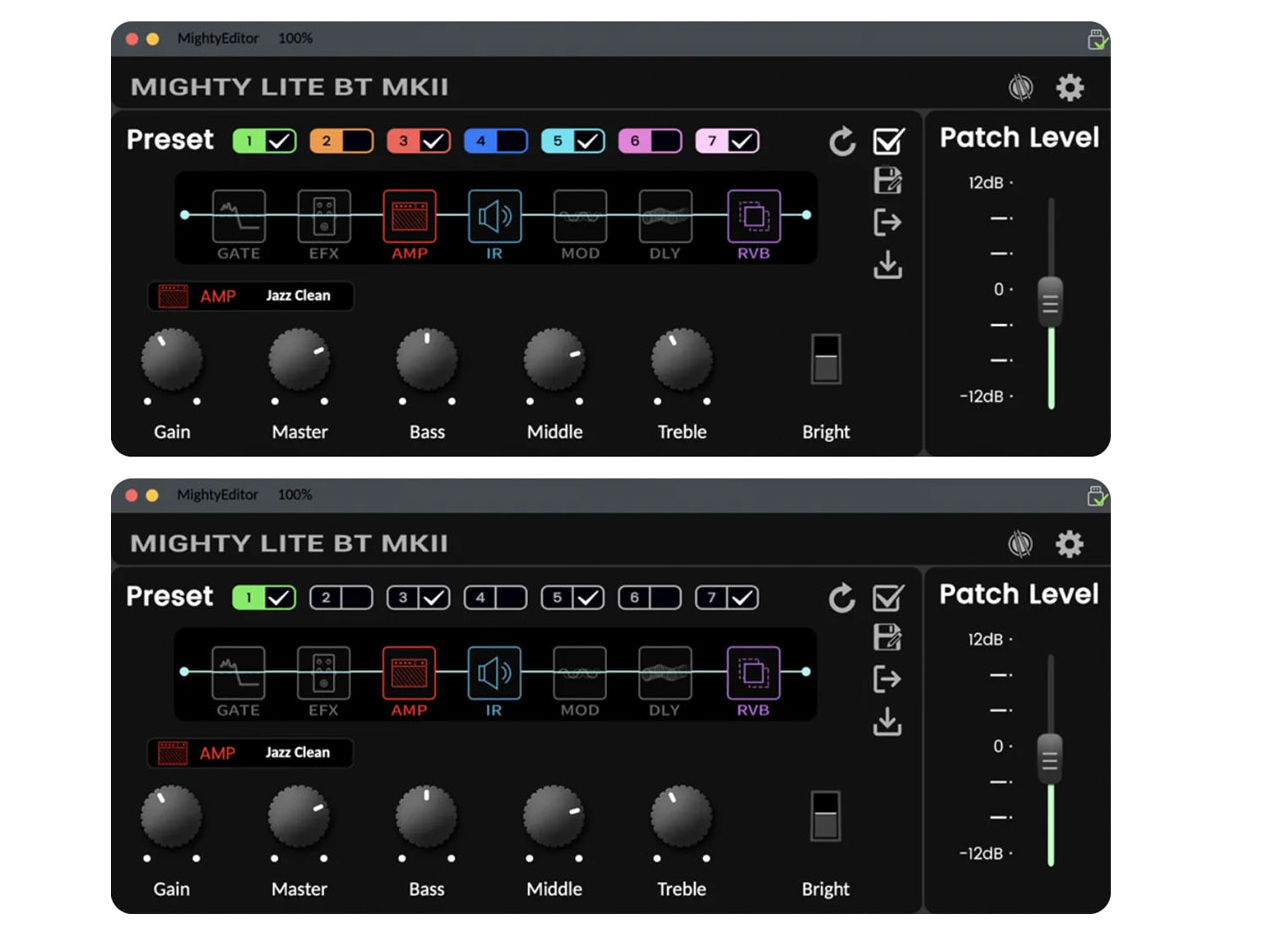1275x930 pixels.
Task: Select the MOD block in the top window
Action: click(x=580, y=216)
